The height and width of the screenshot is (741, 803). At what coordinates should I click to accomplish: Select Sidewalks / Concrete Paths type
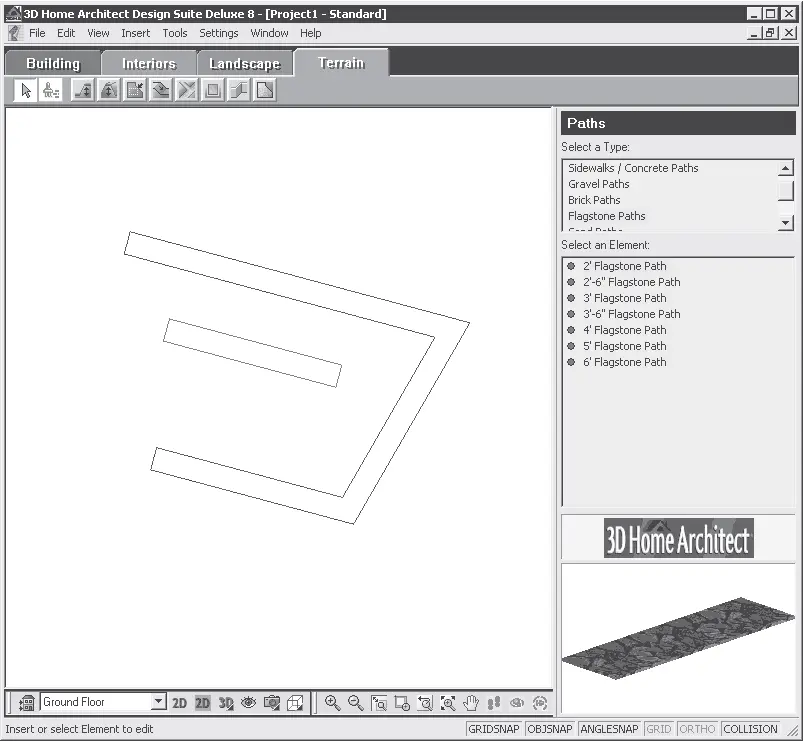(633, 168)
